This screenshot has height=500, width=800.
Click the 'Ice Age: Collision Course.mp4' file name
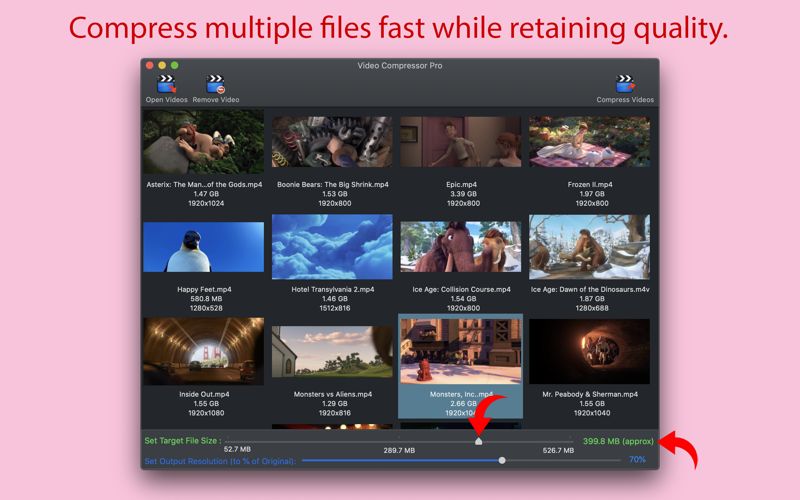click(461, 289)
